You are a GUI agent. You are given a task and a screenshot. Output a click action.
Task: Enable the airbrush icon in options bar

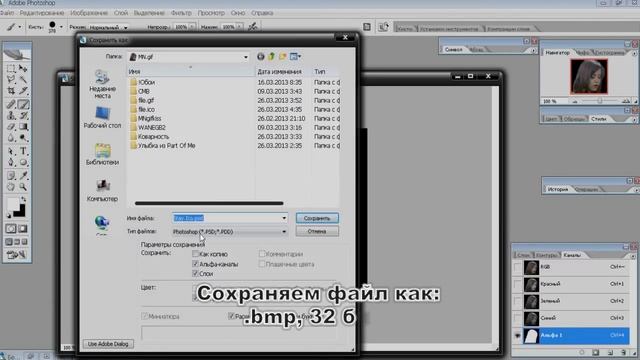tap(253, 27)
